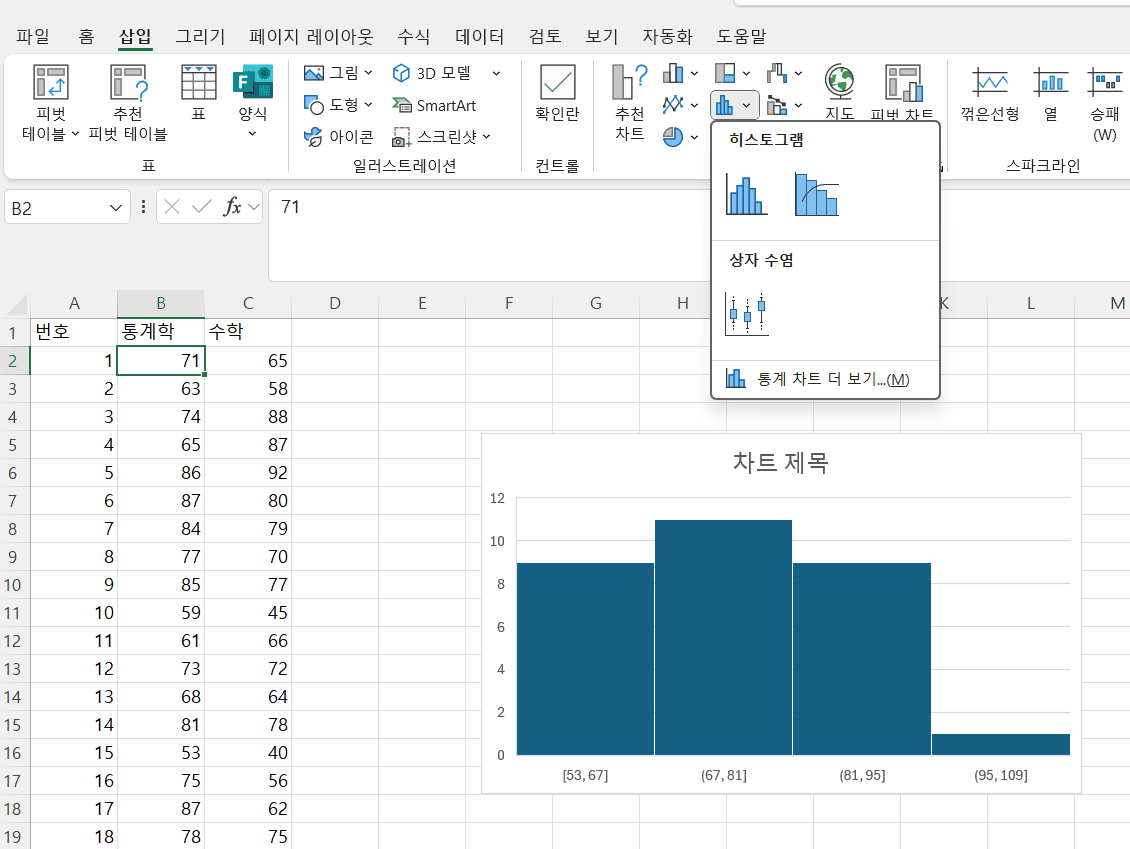Click the SmartArt icon
Viewport: 1130px width, 849px height.
[x=434, y=105]
